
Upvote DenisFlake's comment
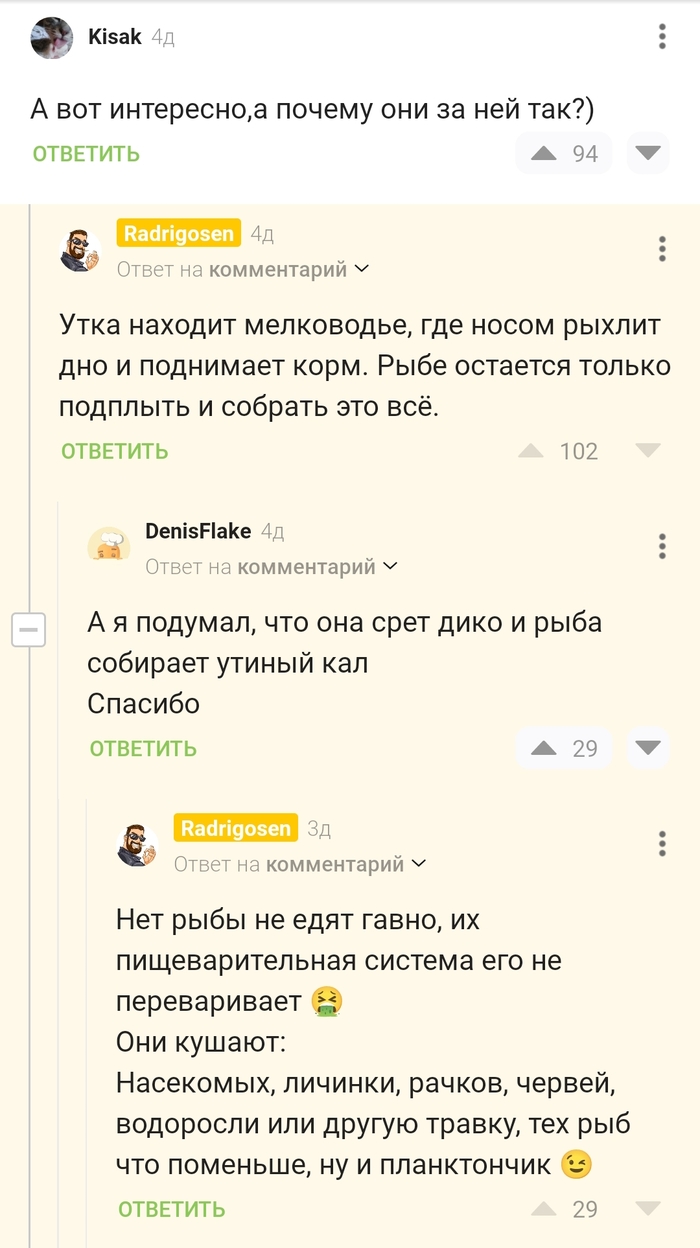pyautogui.click(x=544, y=748)
